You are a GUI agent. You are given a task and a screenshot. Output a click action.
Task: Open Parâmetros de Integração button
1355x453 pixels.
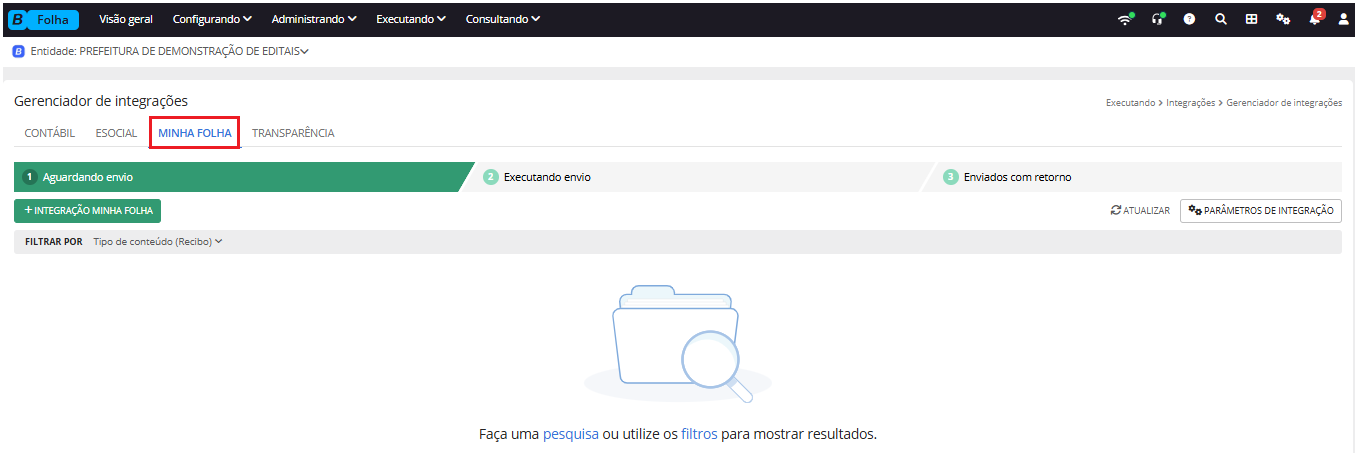click(x=1260, y=211)
